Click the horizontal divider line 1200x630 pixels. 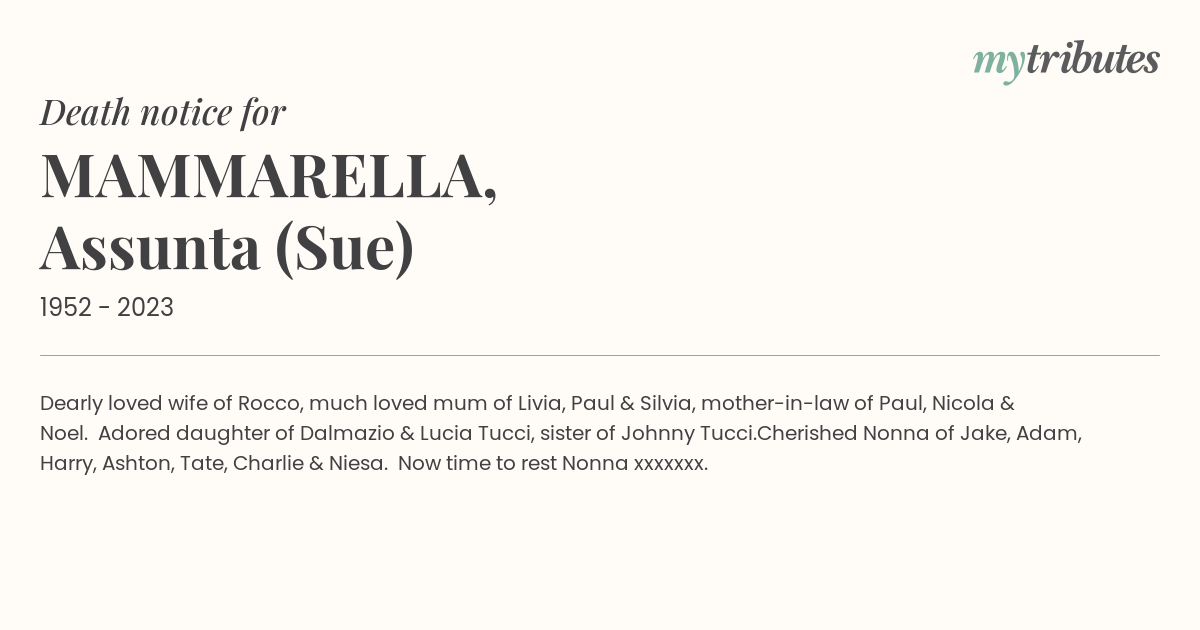[x=600, y=355]
